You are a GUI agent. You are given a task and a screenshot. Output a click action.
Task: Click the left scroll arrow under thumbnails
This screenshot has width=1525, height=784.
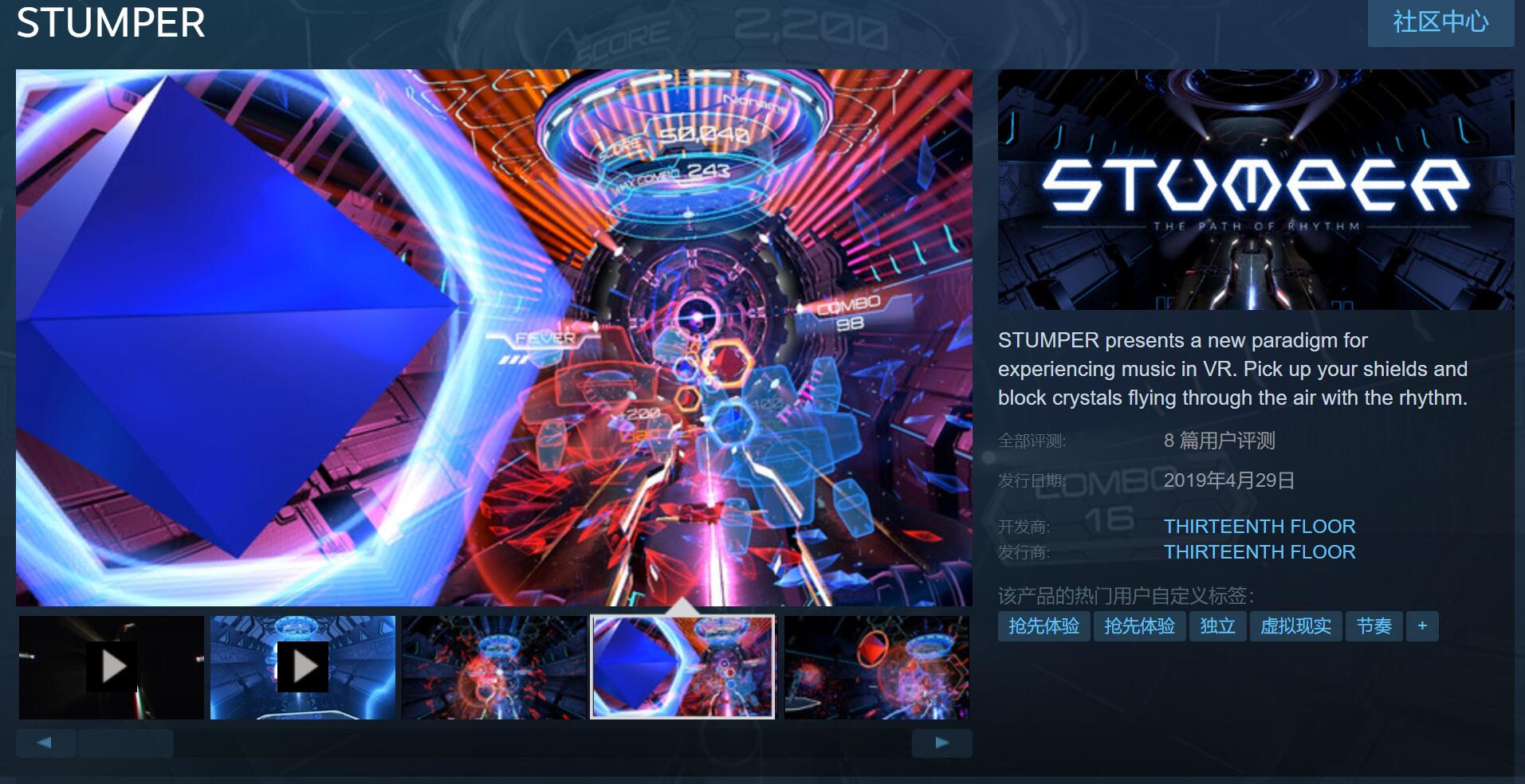[45, 743]
